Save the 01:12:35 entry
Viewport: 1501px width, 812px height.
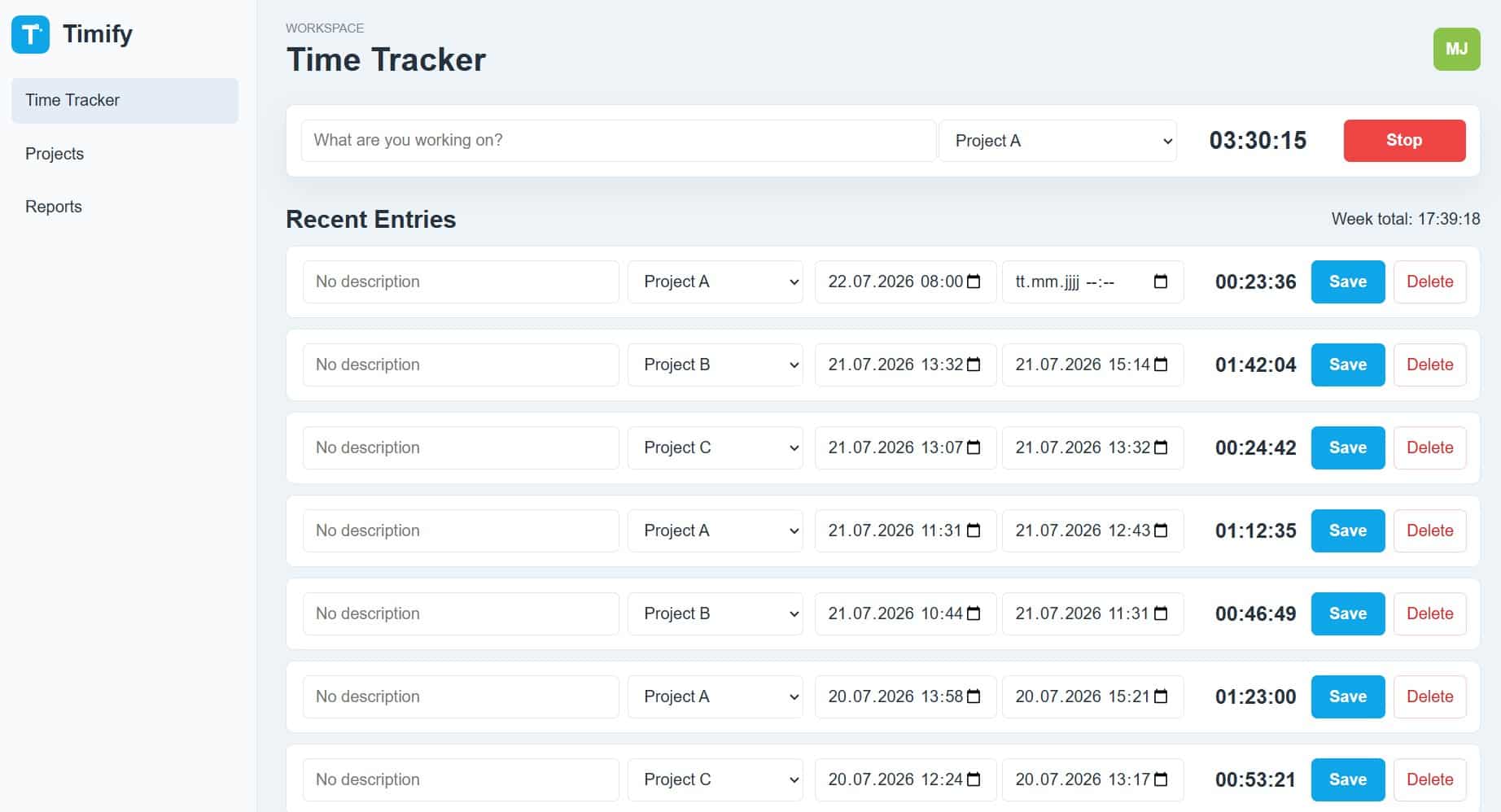coord(1348,530)
